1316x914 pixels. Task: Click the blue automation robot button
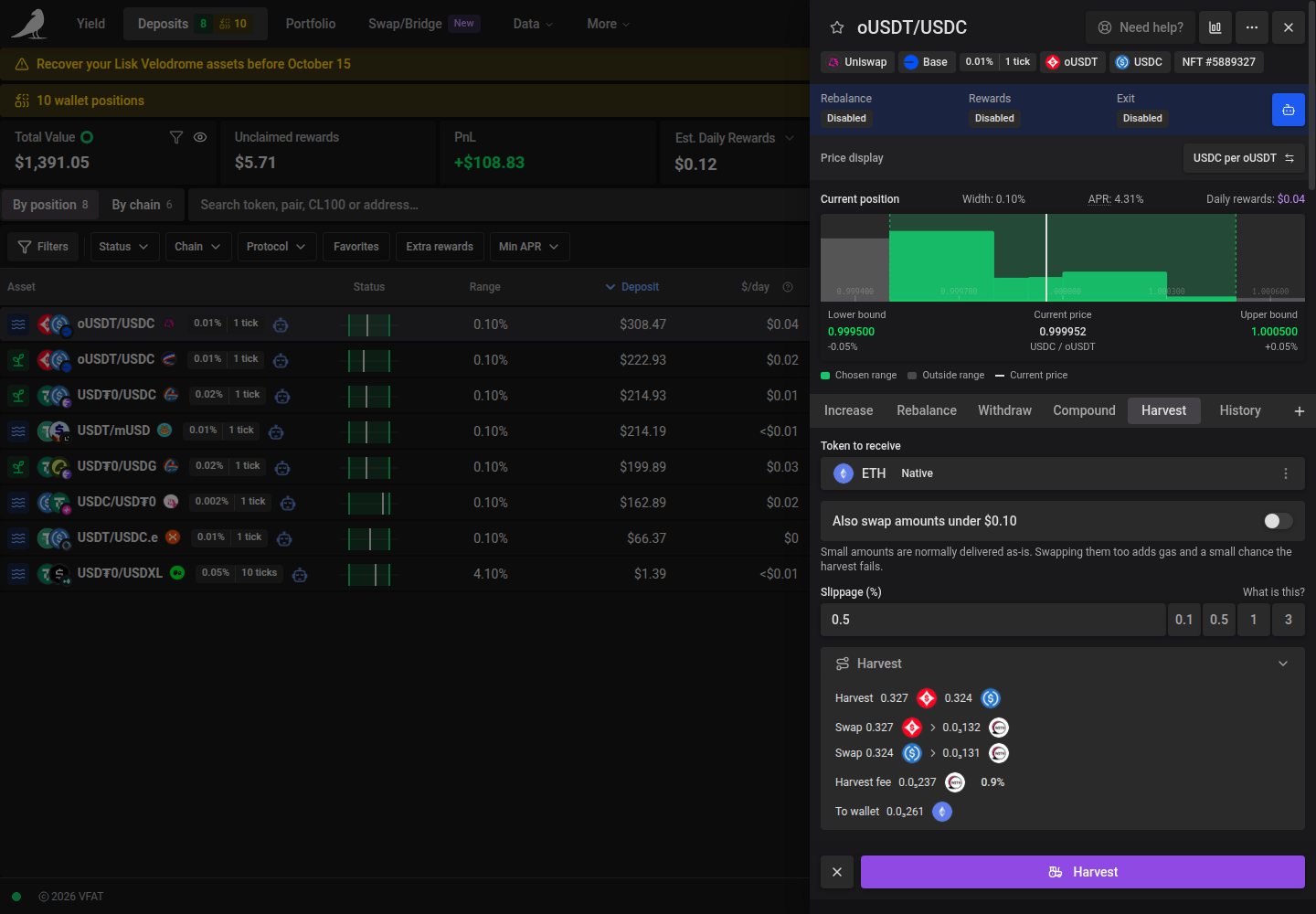click(x=1289, y=110)
